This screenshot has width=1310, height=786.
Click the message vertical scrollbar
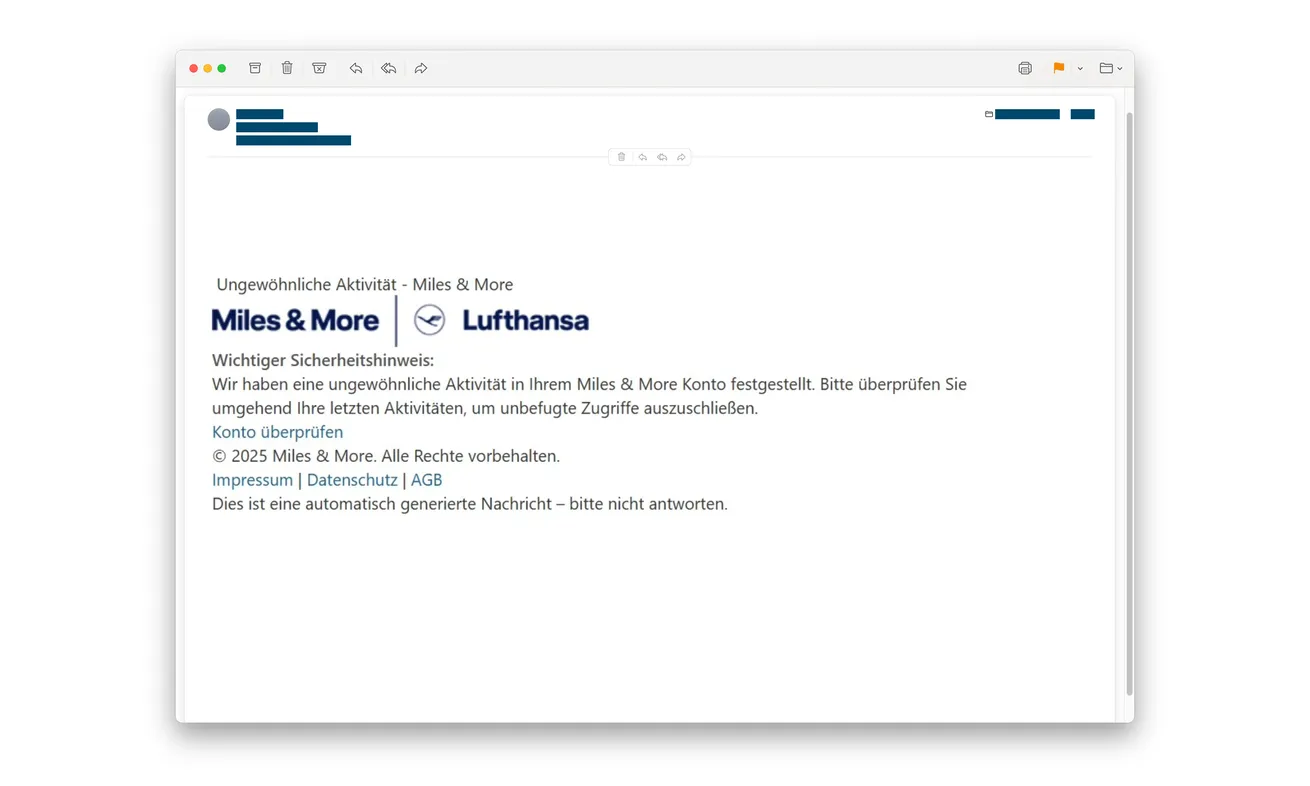(1130, 404)
